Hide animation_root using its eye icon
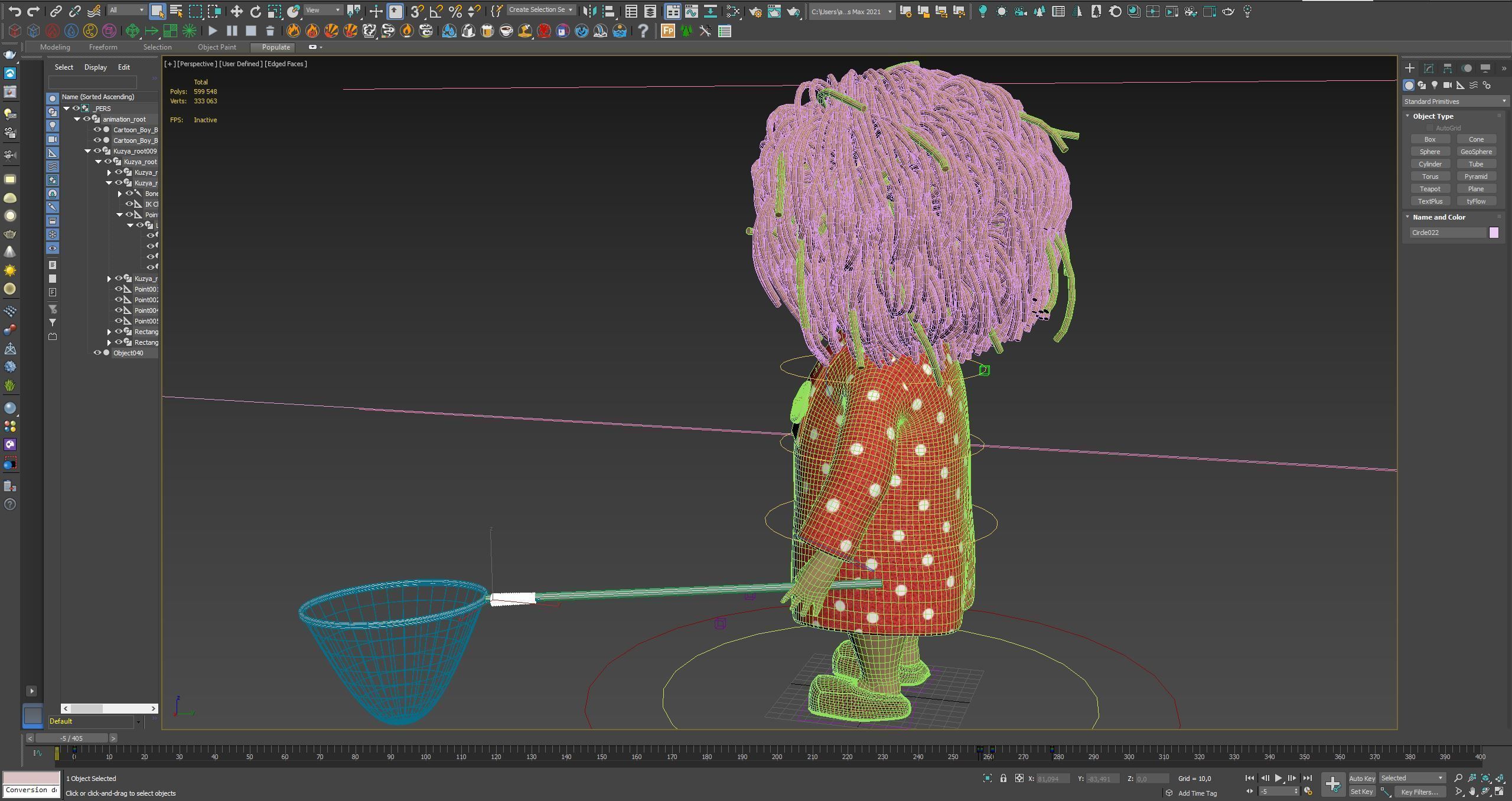Screen dimensions: 1512x801 click(87, 119)
